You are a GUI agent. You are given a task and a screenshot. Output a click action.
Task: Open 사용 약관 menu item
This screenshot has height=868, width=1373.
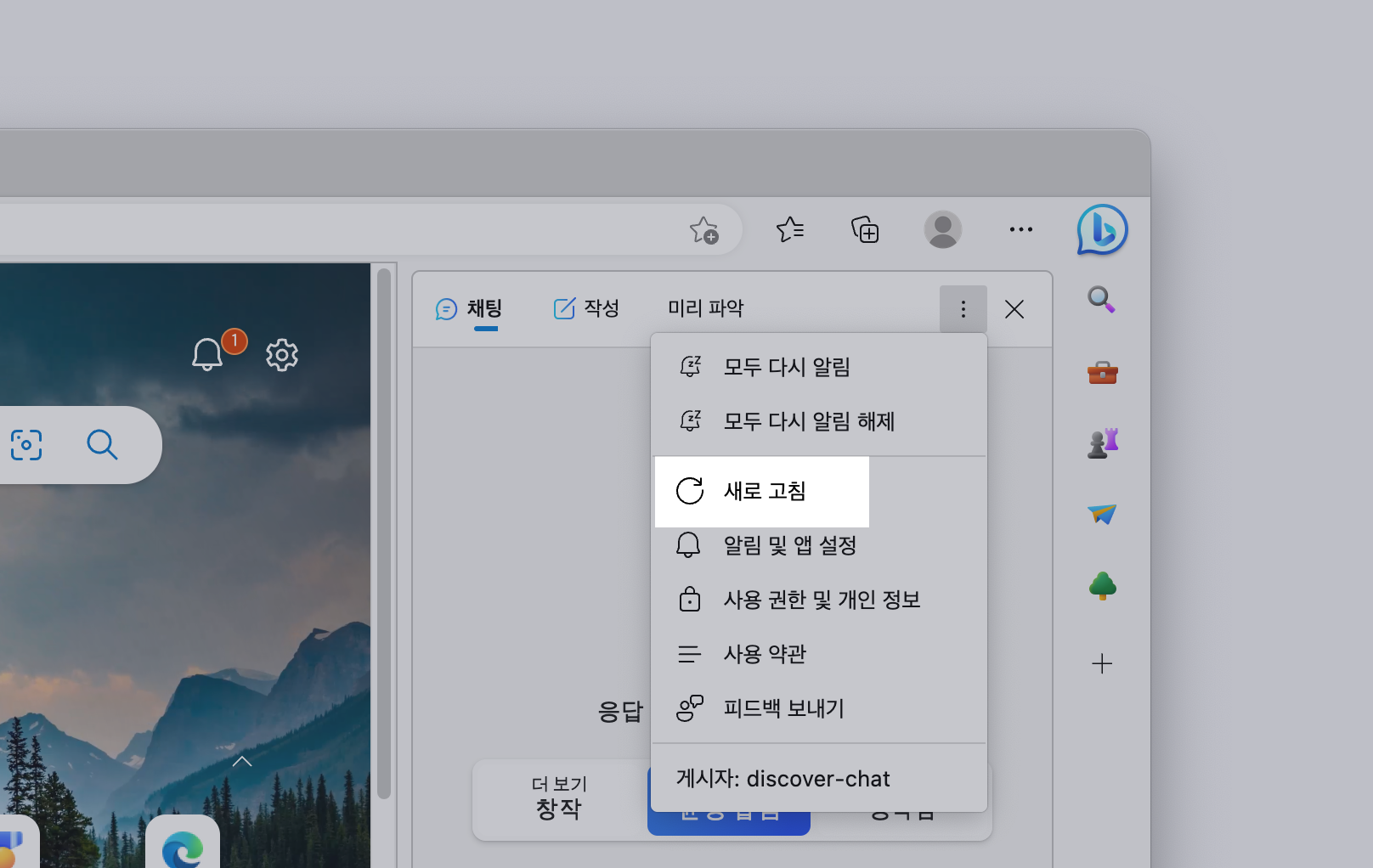[x=819, y=654]
